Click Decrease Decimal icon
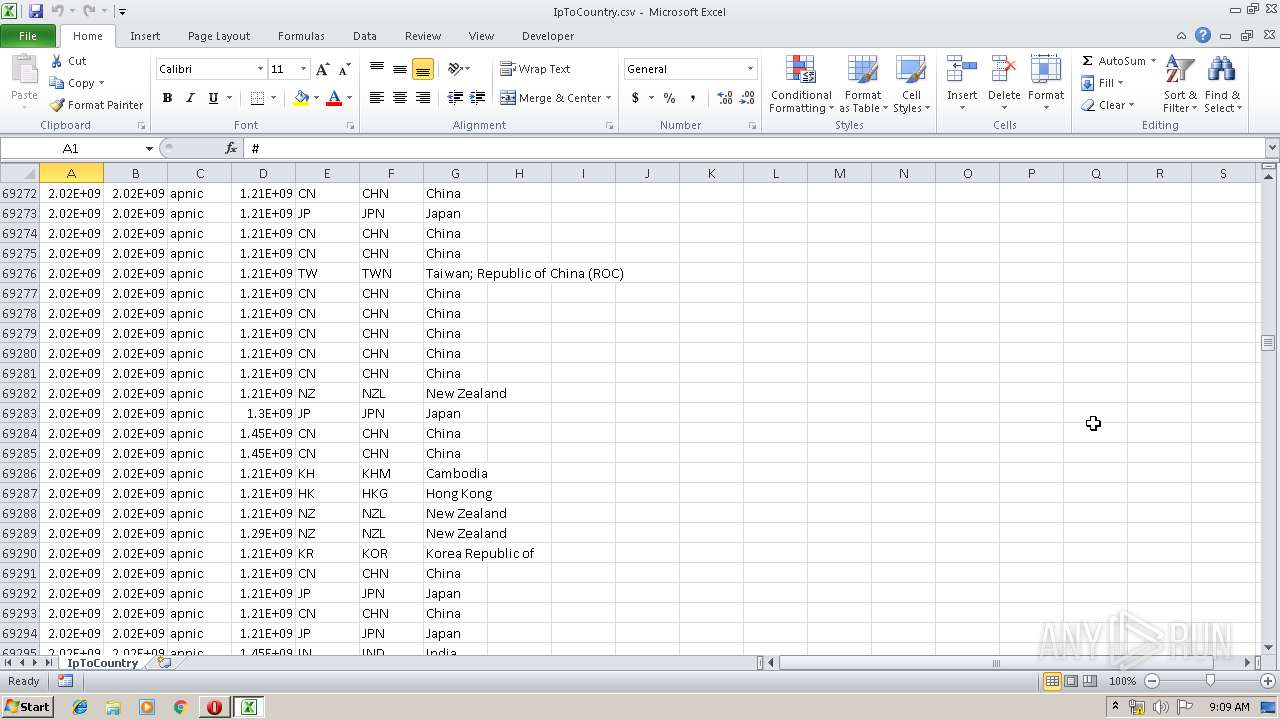This screenshot has width=1280, height=720. point(748,98)
